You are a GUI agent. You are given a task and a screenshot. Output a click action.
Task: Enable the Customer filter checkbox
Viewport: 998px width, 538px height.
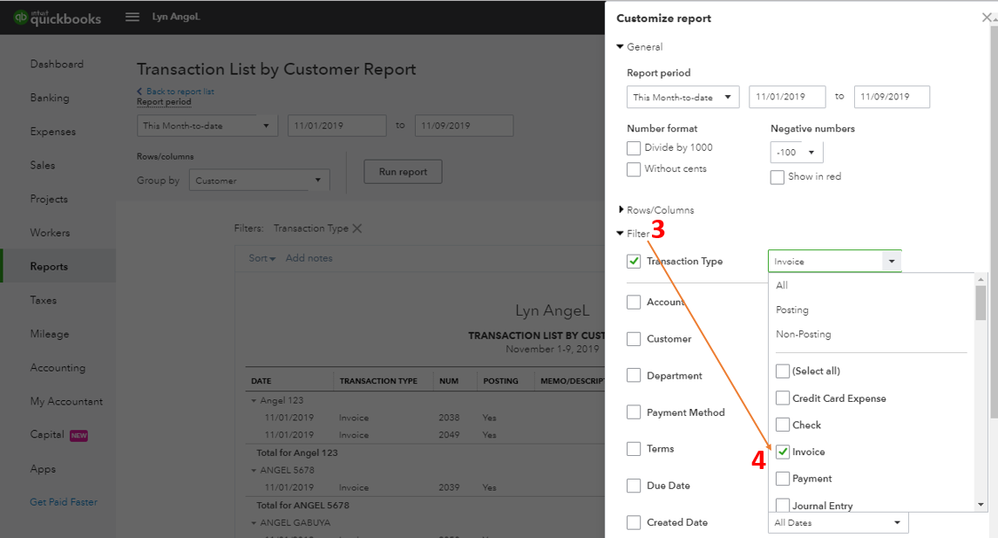(633, 339)
